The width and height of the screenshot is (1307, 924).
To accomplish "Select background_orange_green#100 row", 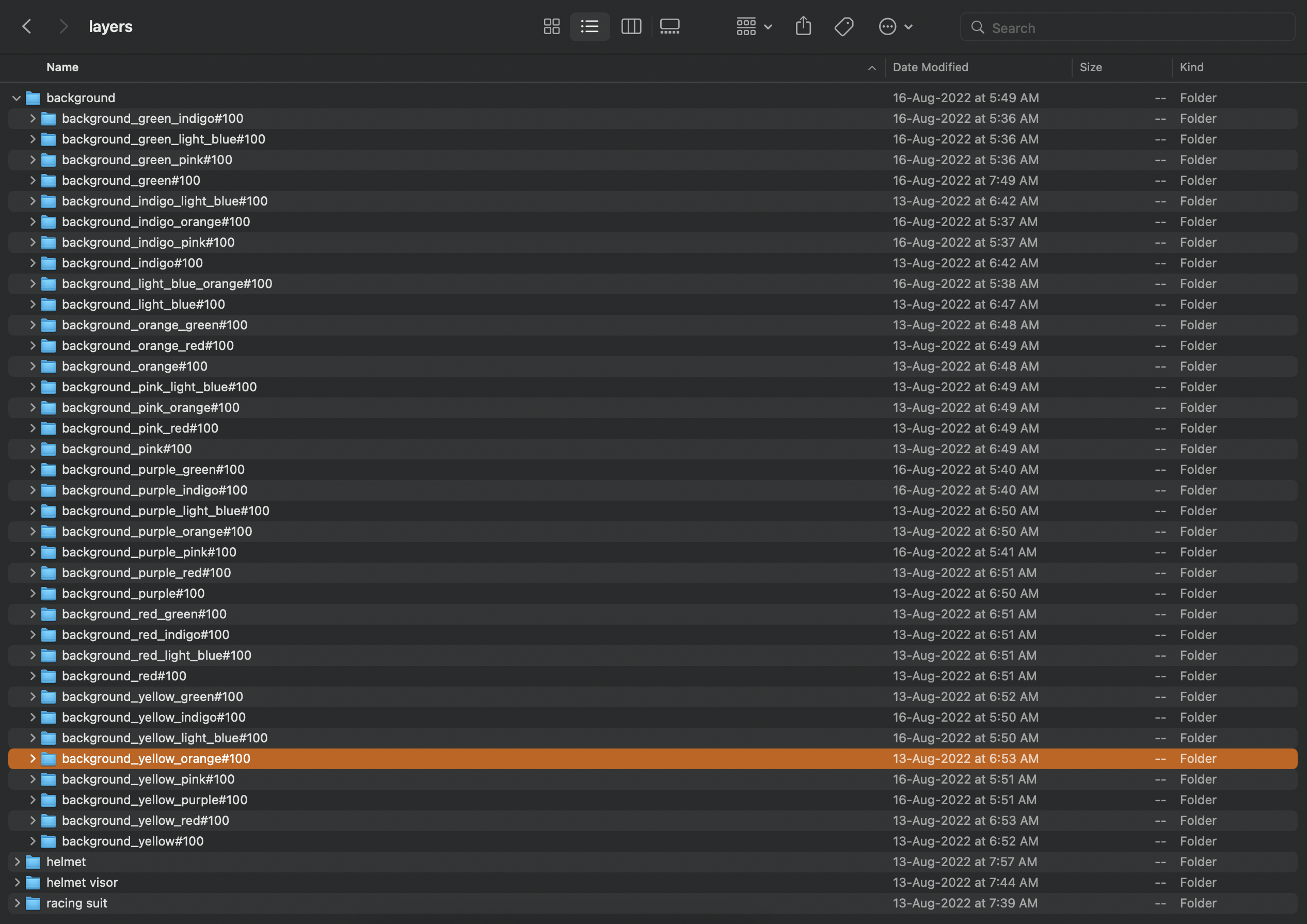I will click(x=653, y=325).
